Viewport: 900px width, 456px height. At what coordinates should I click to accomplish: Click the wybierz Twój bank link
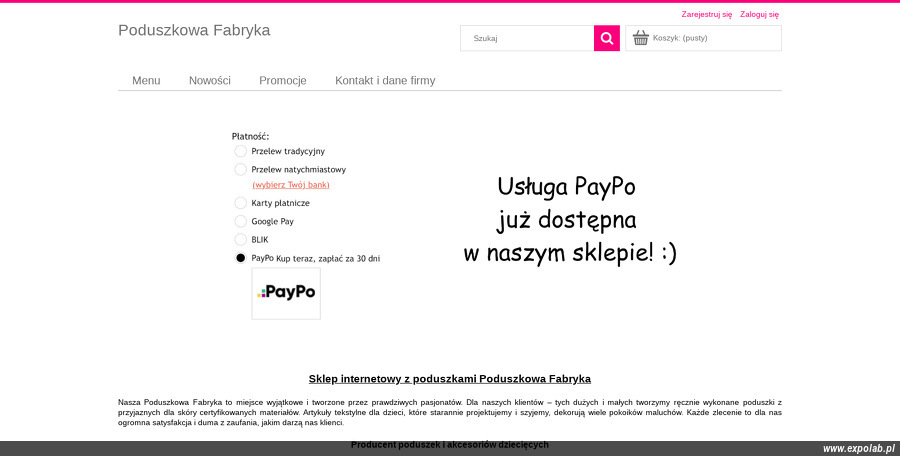(291, 184)
